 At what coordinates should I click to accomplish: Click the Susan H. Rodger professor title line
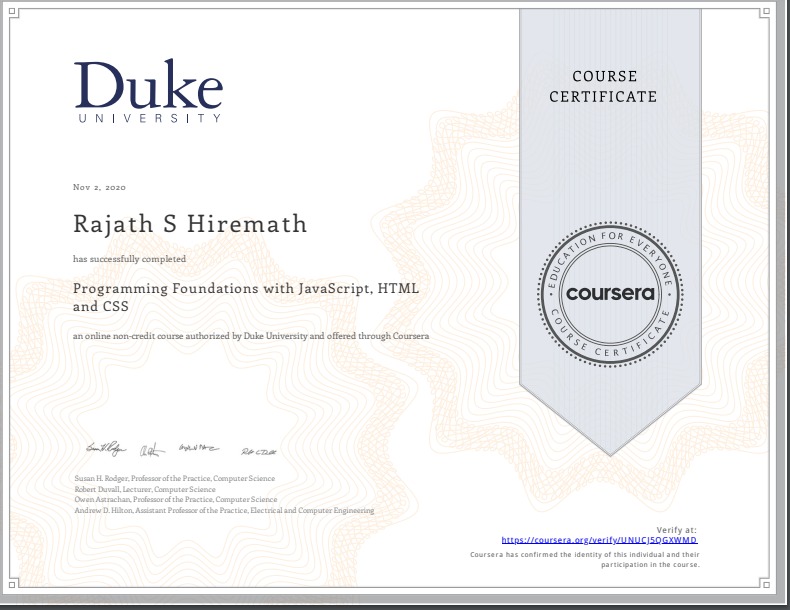click(174, 479)
